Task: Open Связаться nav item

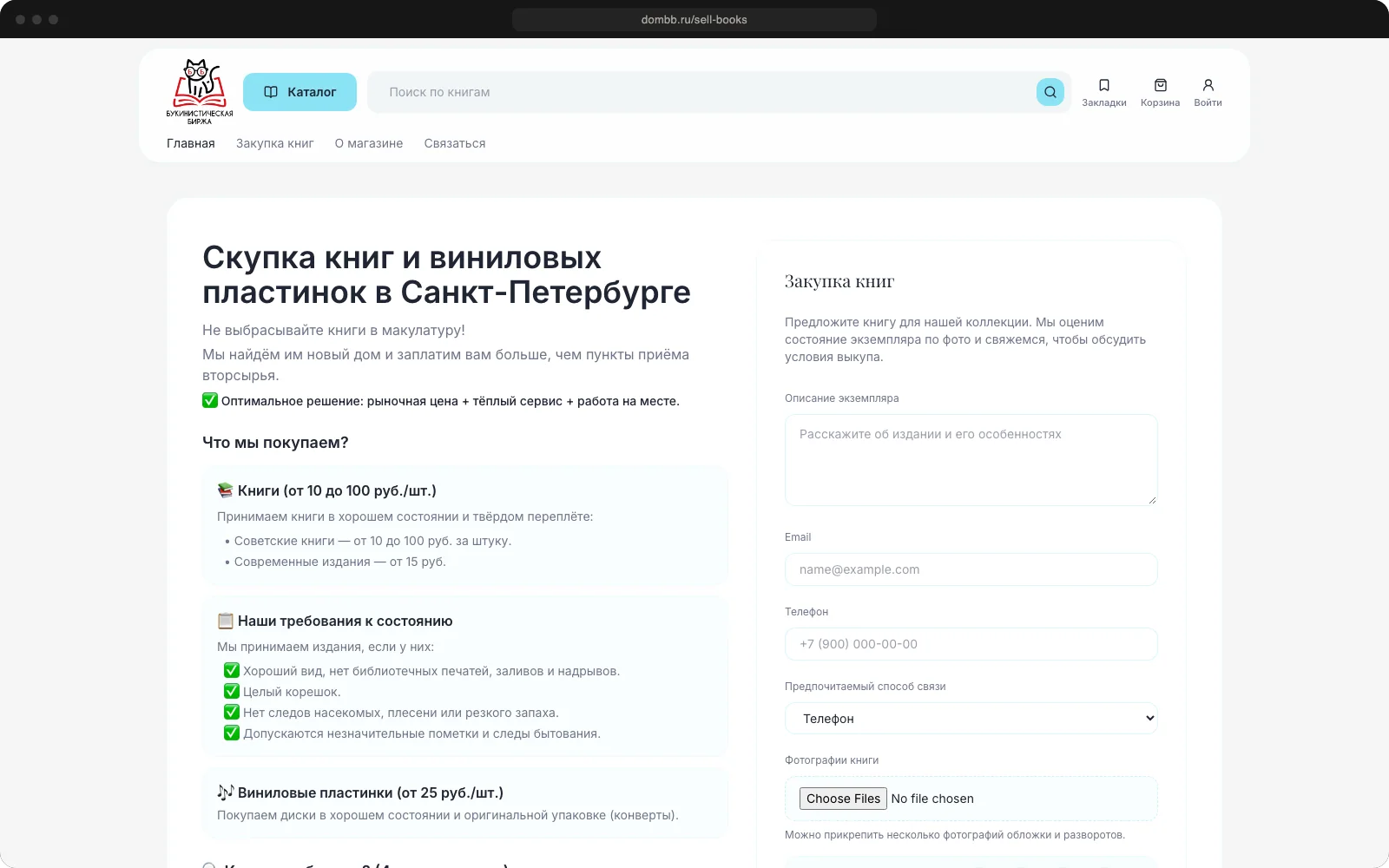Action: [455, 143]
